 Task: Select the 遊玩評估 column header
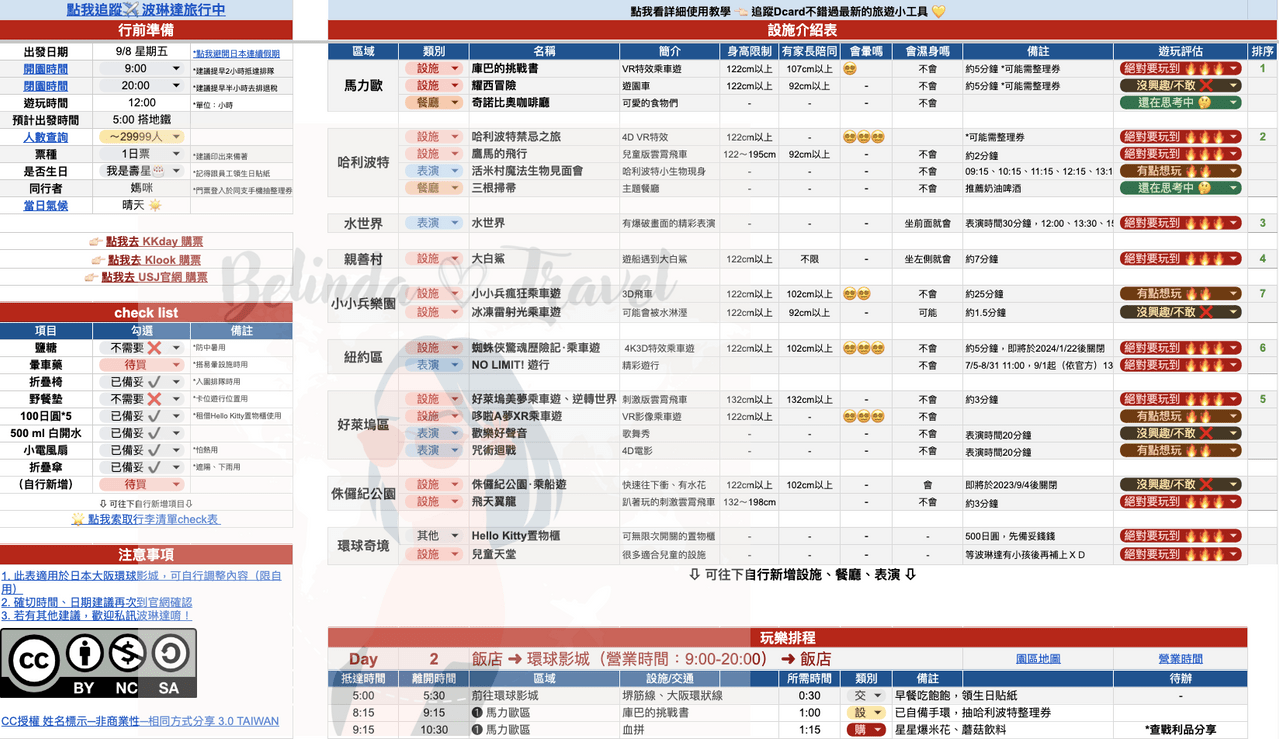tap(1181, 51)
